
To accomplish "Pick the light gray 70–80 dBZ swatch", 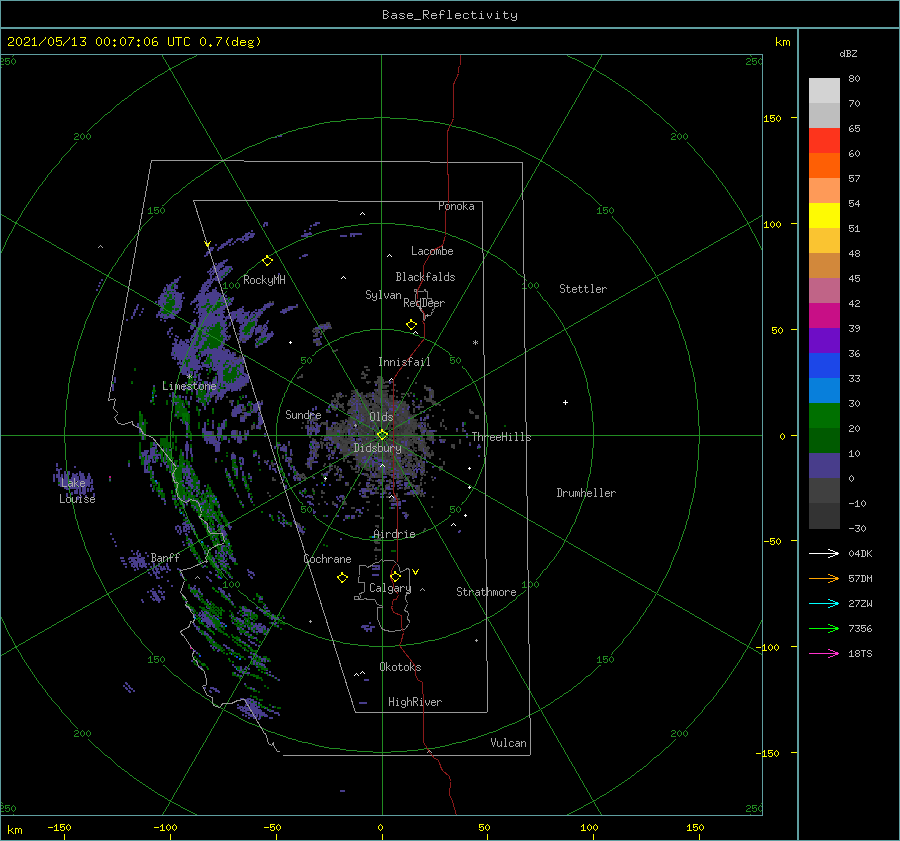I will point(824,91).
